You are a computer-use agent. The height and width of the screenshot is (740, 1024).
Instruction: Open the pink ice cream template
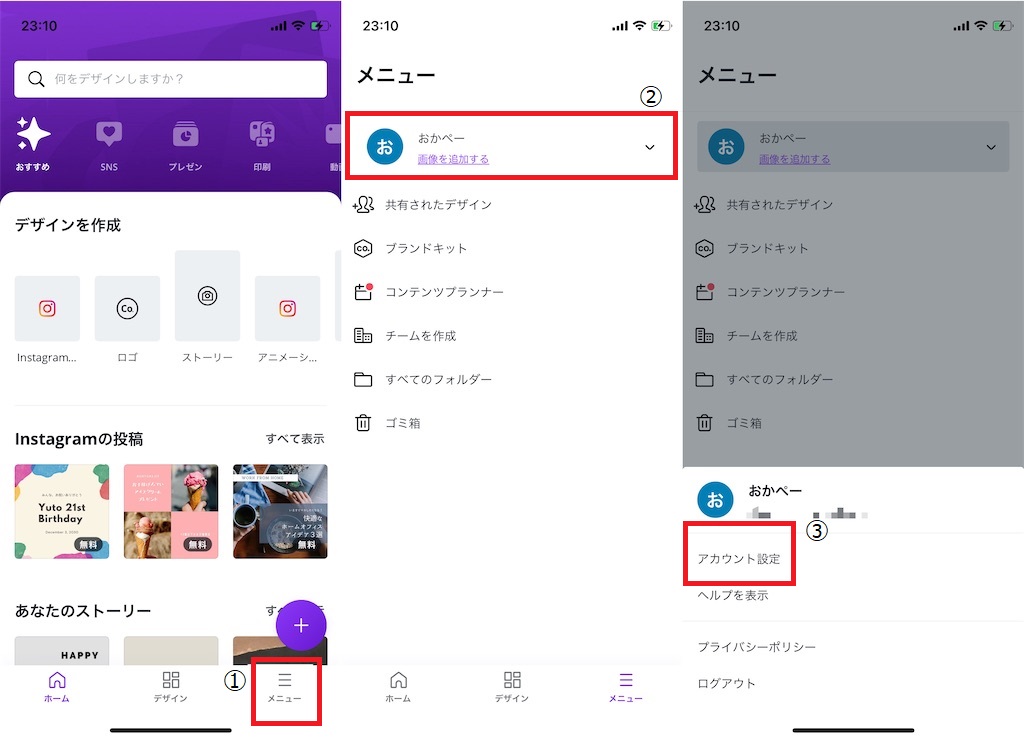(x=171, y=511)
